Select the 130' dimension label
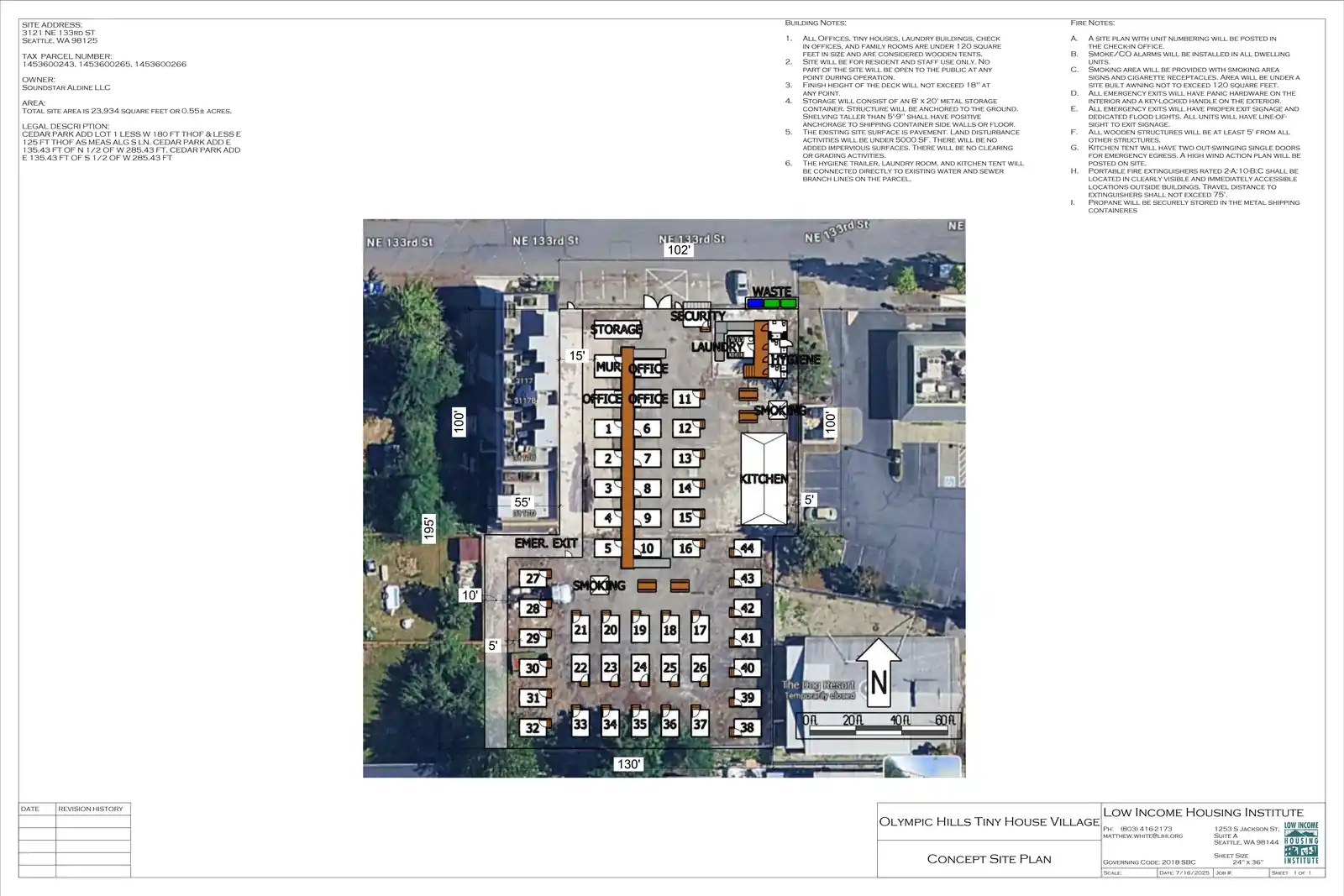Viewport: 1344px width, 896px height. tap(629, 764)
